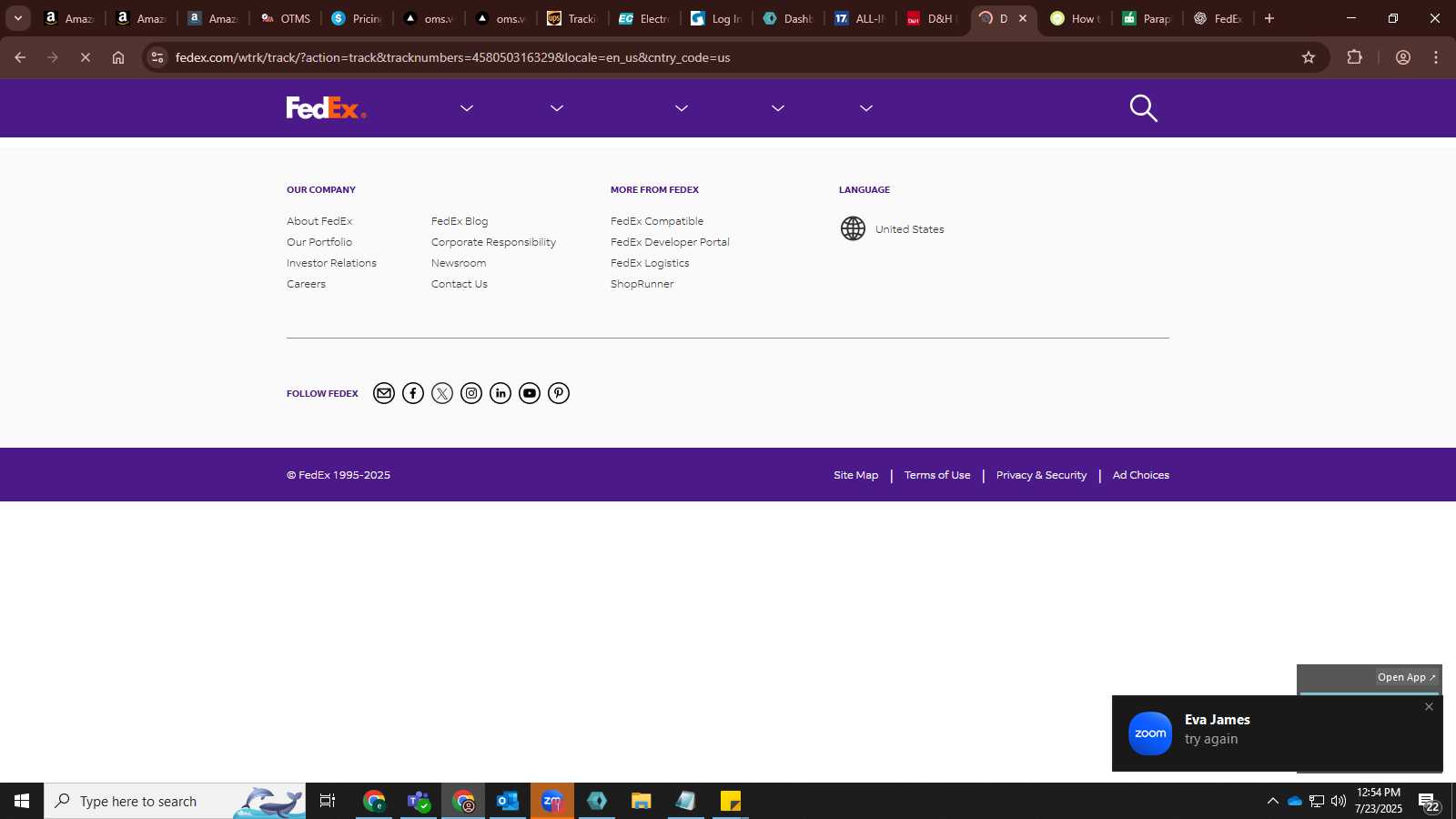Expand the fourth header menu chevron
The image size is (1456, 819).
point(778,108)
